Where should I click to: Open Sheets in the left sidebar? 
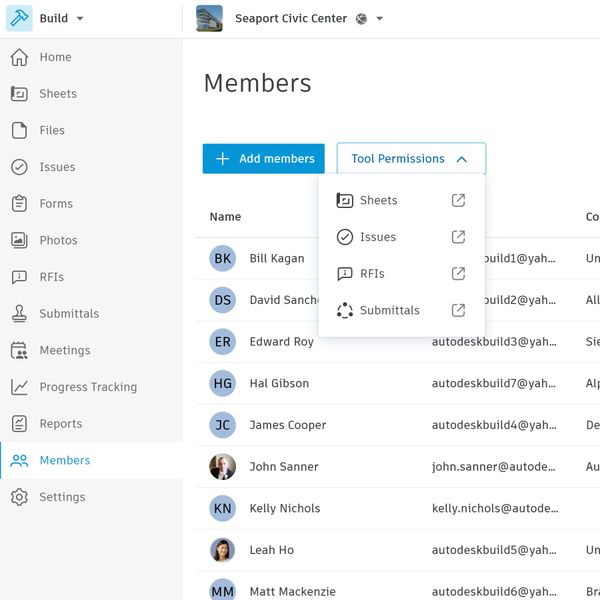click(57, 94)
